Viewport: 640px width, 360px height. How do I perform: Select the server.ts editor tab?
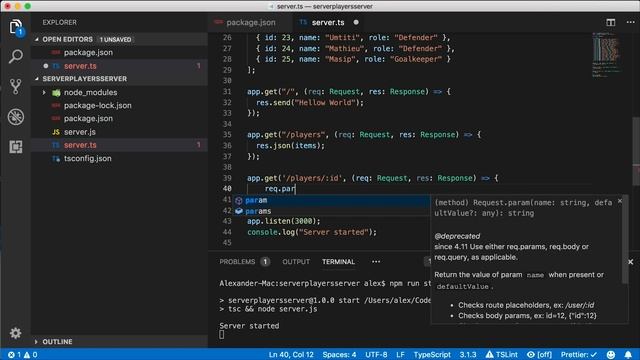pos(328,22)
